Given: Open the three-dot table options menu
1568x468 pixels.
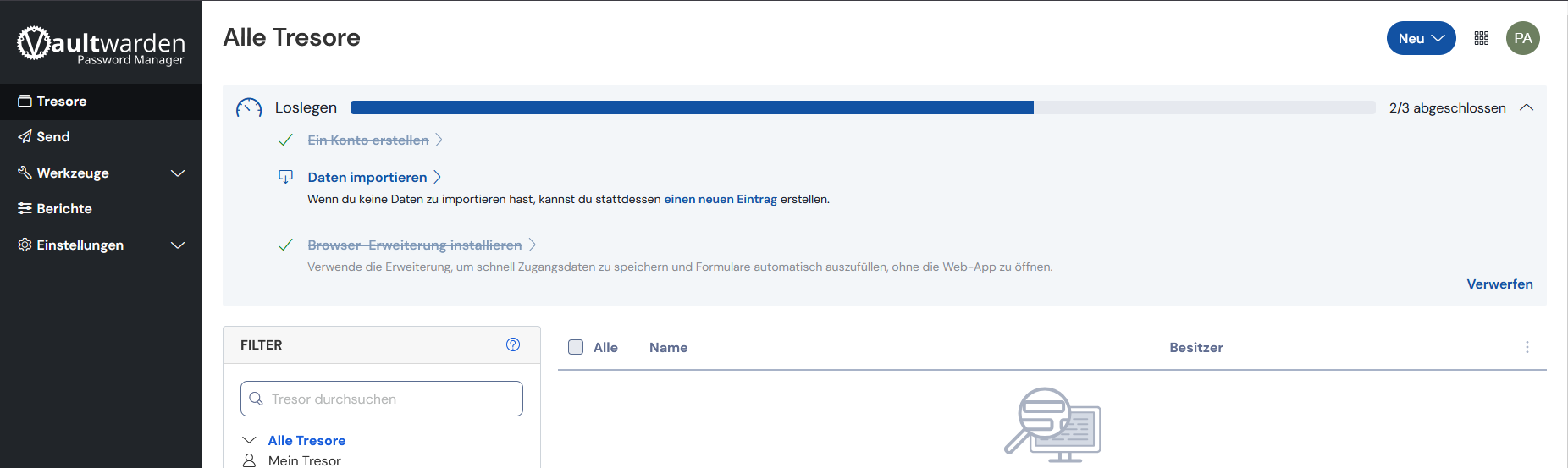Looking at the screenshot, I should (x=1527, y=347).
